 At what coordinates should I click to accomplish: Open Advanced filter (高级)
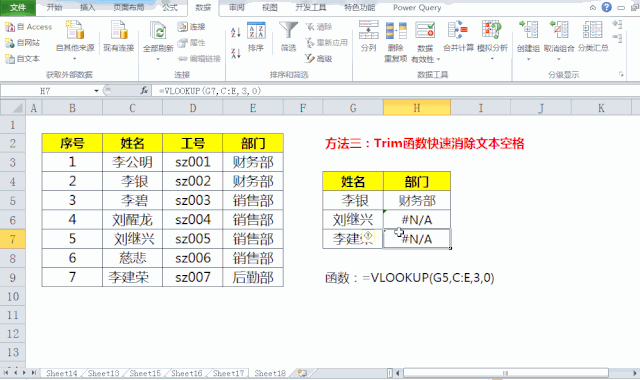[319, 59]
